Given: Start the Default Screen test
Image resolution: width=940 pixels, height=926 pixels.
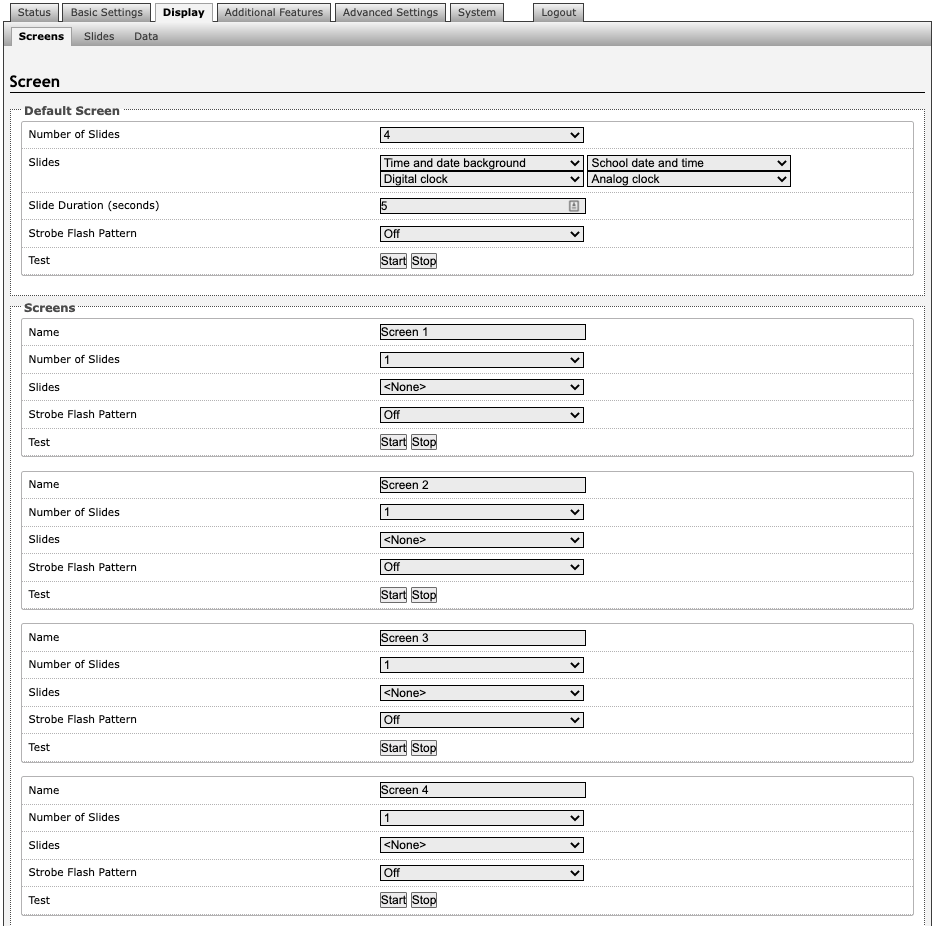Looking at the screenshot, I should [x=393, y=261].
